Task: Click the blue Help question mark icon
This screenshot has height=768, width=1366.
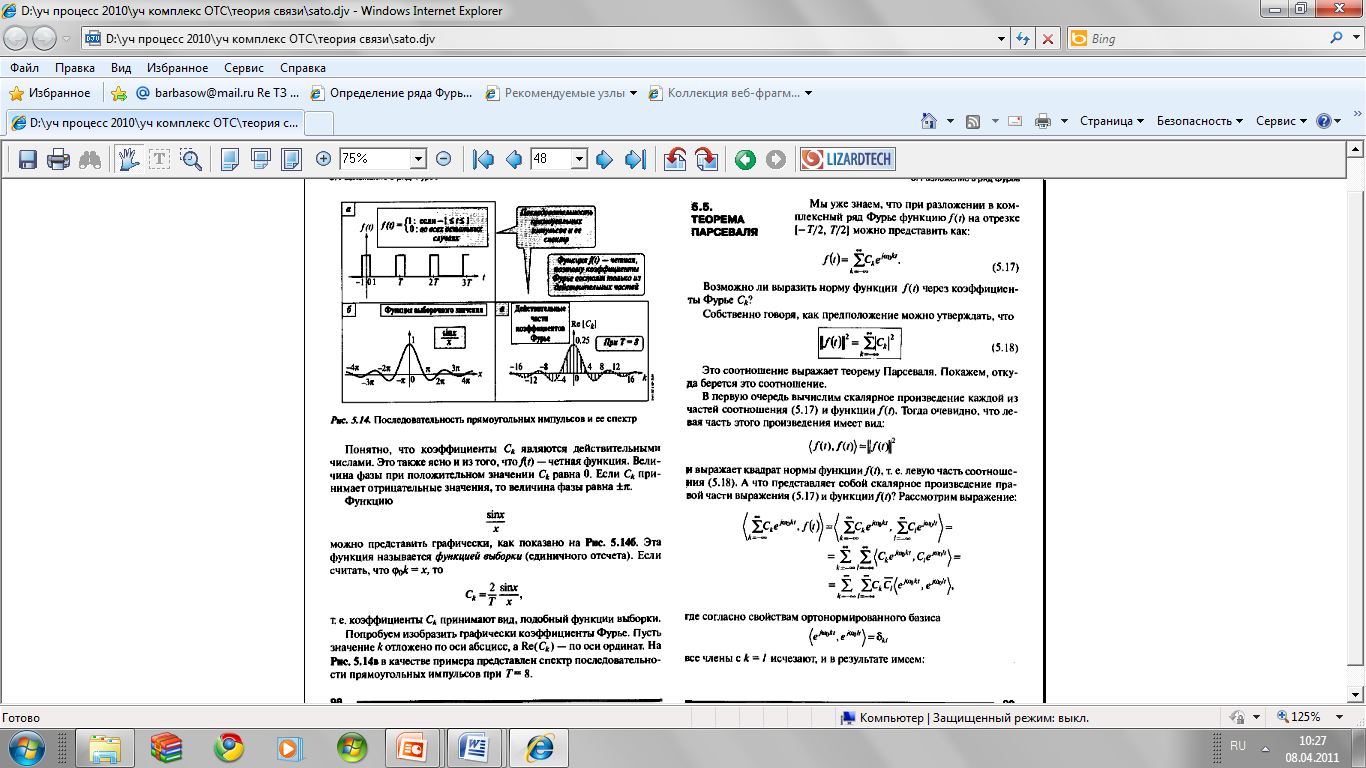Action: pos(1325,121)
